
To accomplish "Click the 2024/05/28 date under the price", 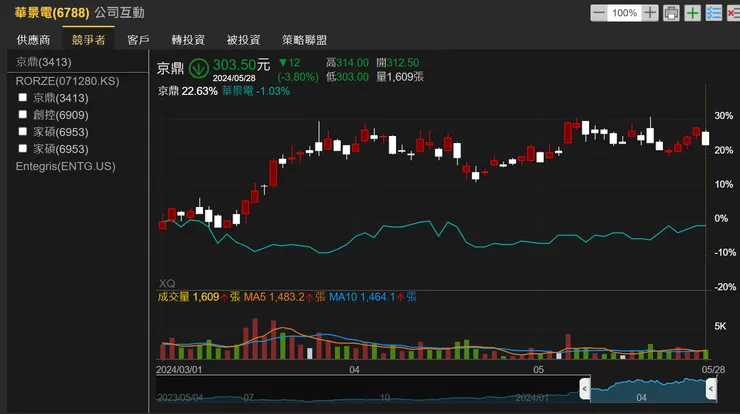I will point(234,78).
